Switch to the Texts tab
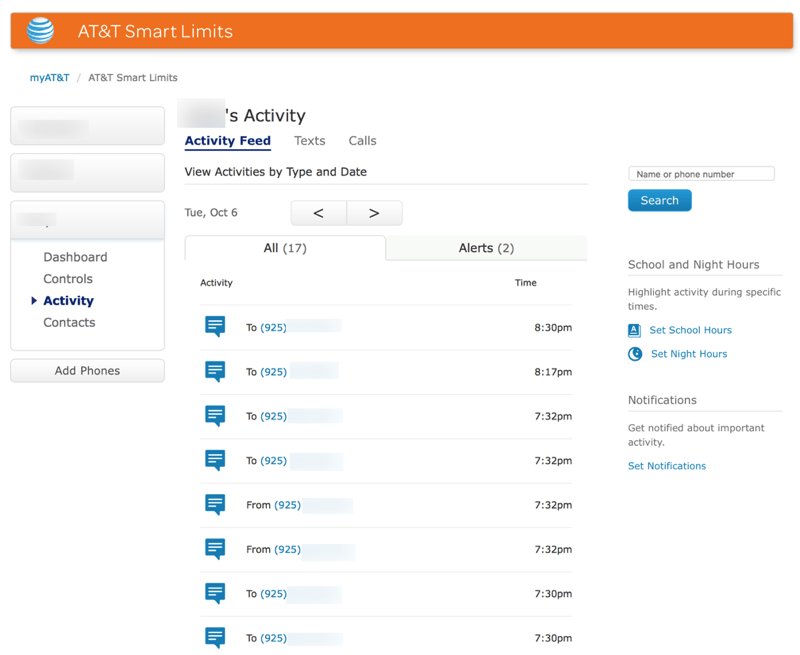This screenshot has width=800, height=655. [x=310, y=141]
